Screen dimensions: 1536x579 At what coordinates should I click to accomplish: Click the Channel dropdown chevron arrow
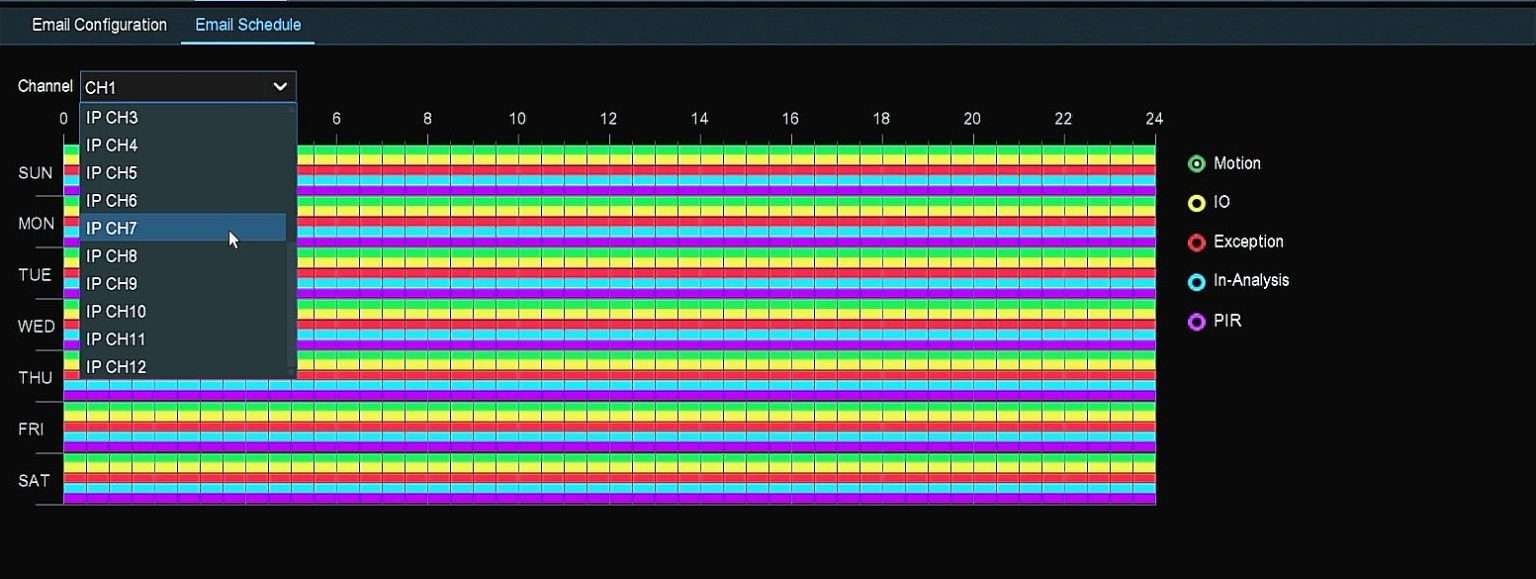[x=281, y=86]
